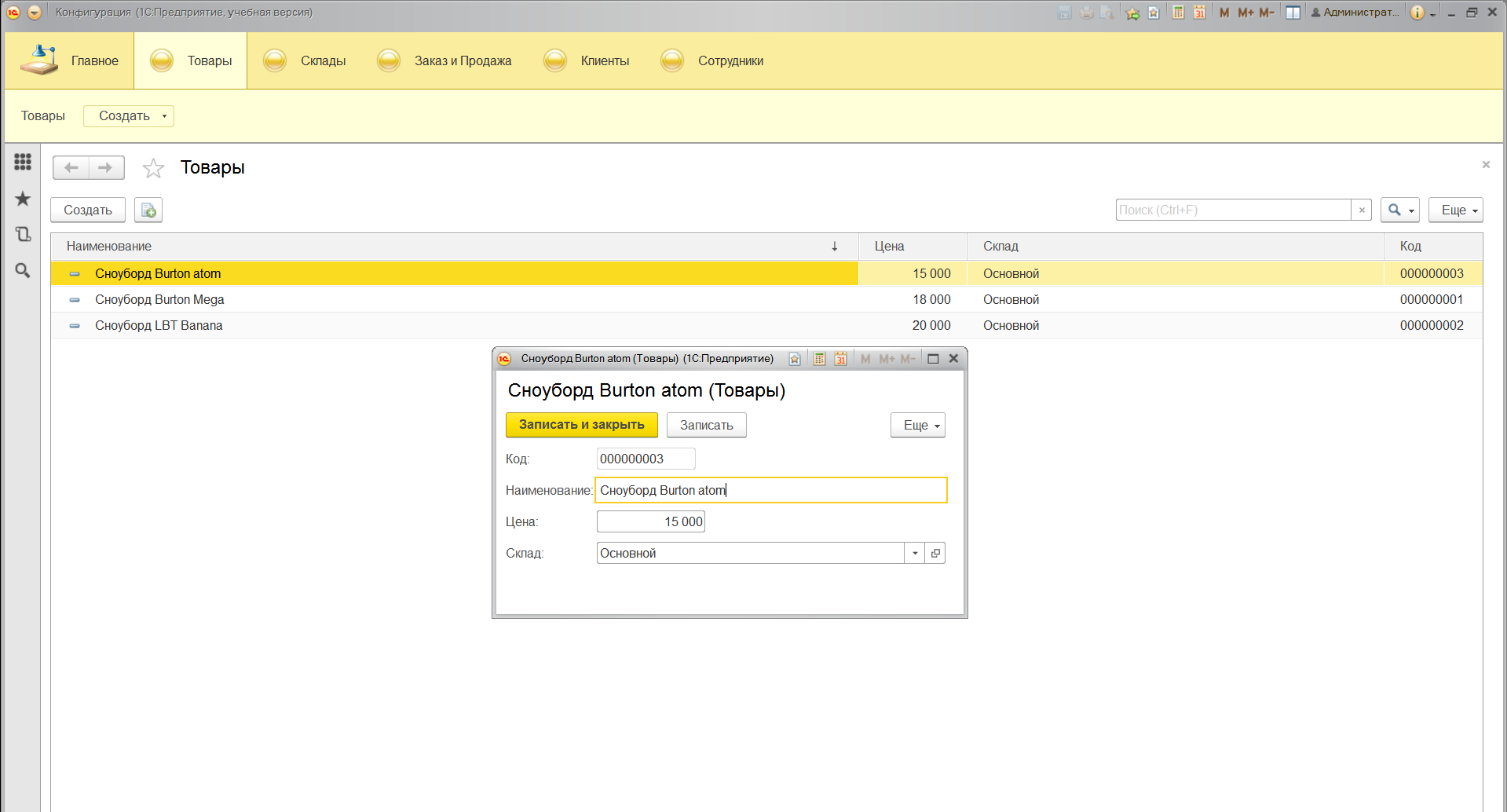Screen dimensions: 1507x812
Task: Maximize the Сноуборд Burton atom dialog
Action: coord(933,359)
